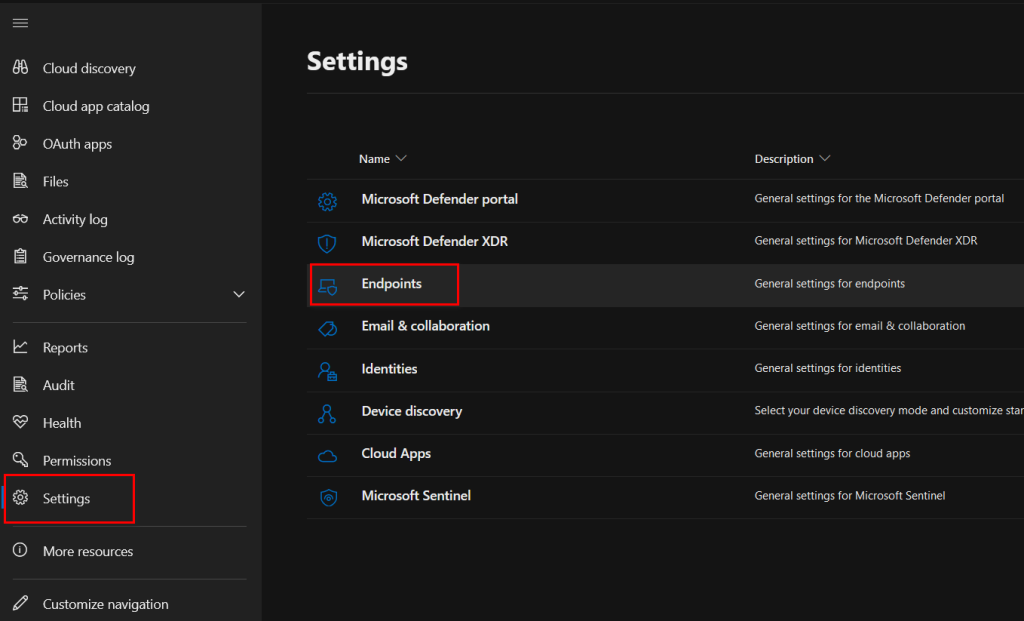Click the OAuth apps icon
Screen dimensions: 1024x621
20,144
